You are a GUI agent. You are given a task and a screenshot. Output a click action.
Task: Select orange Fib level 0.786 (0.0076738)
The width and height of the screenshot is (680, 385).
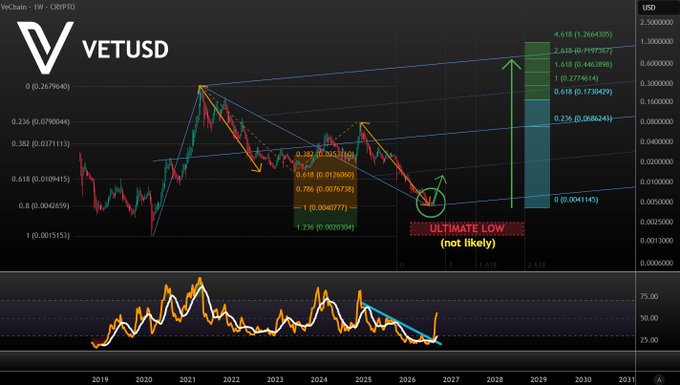tap(325, 189)
